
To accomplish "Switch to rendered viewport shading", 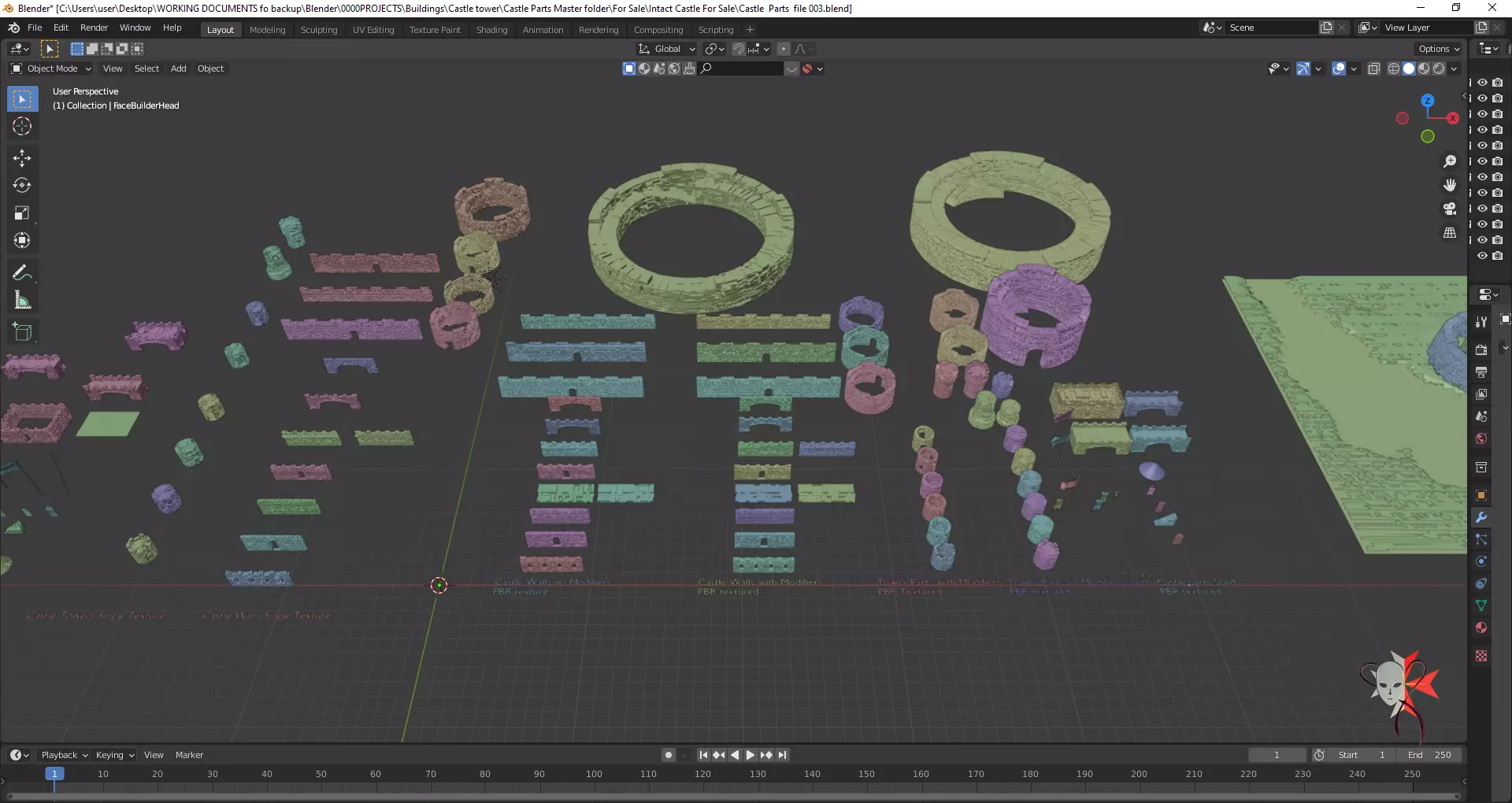I will 1439,68.
